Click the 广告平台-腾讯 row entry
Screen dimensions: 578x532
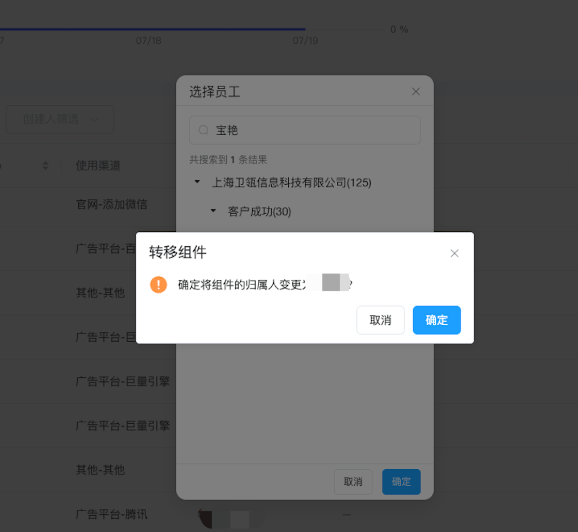[x=111, y=514]
